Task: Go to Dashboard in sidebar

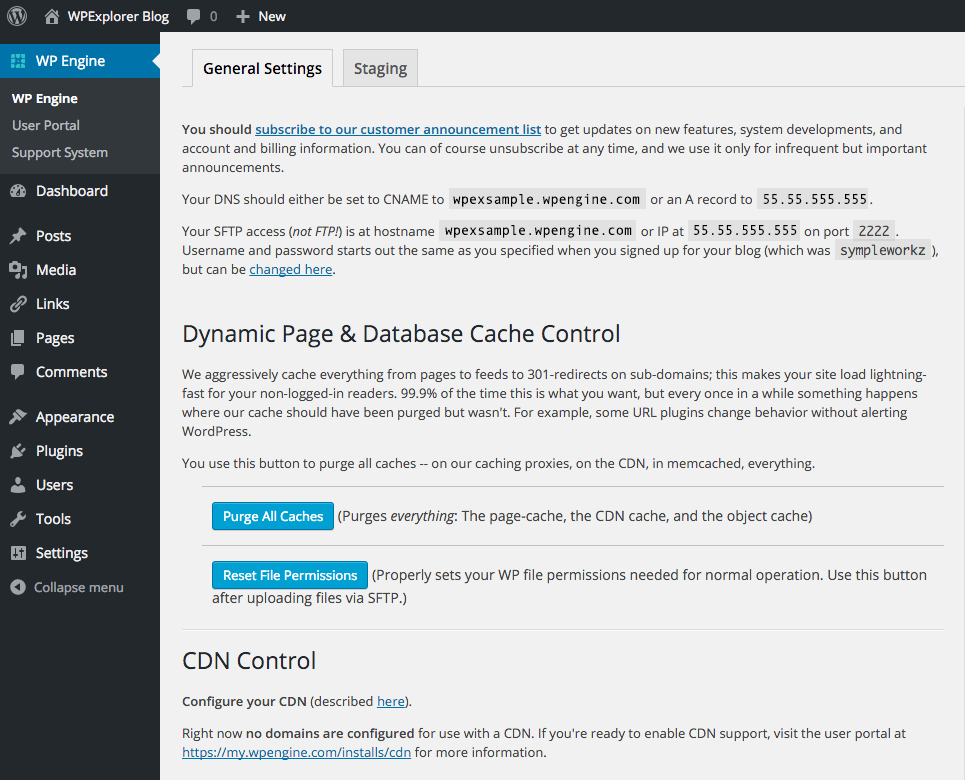Action: (x=71, y=191)
